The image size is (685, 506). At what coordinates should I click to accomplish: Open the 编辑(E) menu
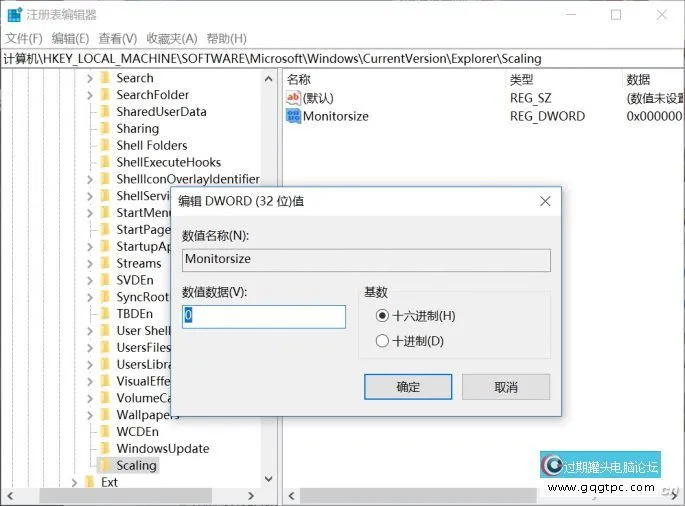click(70, 39)
